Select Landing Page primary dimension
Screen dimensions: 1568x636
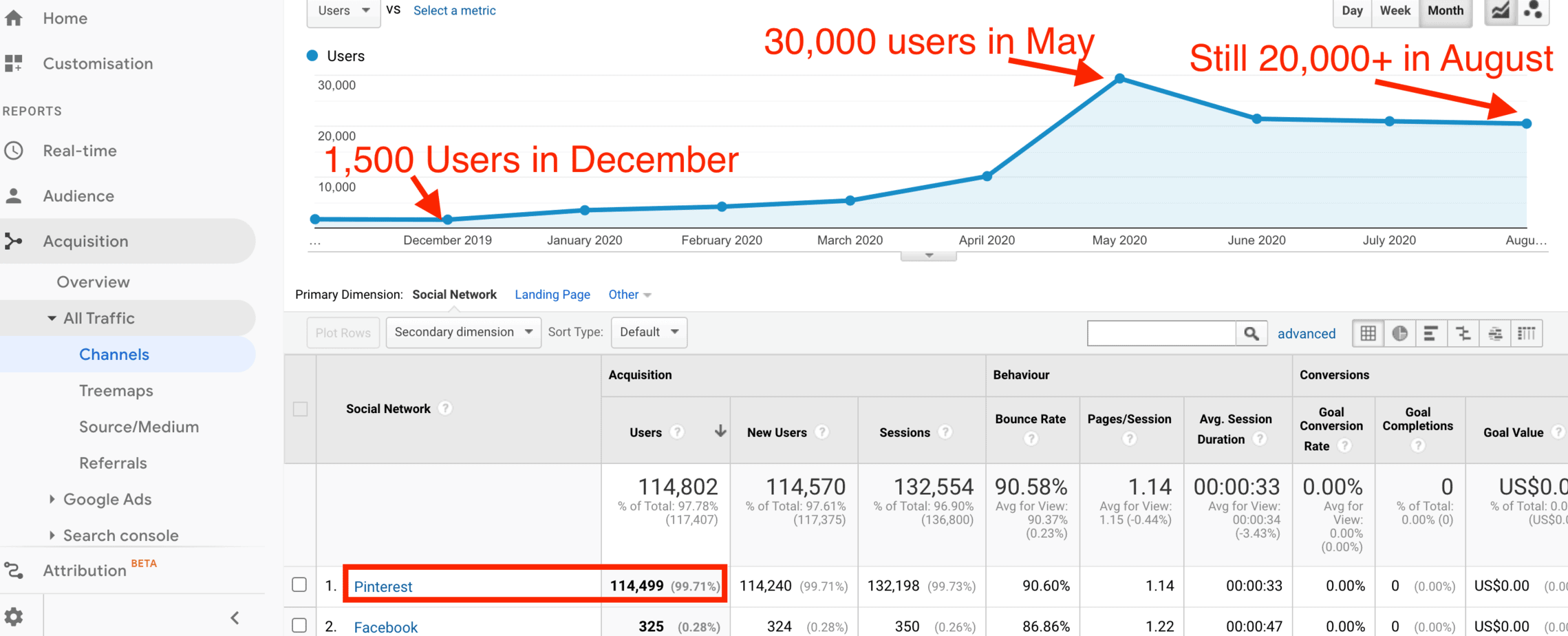[x=552, y=295]
